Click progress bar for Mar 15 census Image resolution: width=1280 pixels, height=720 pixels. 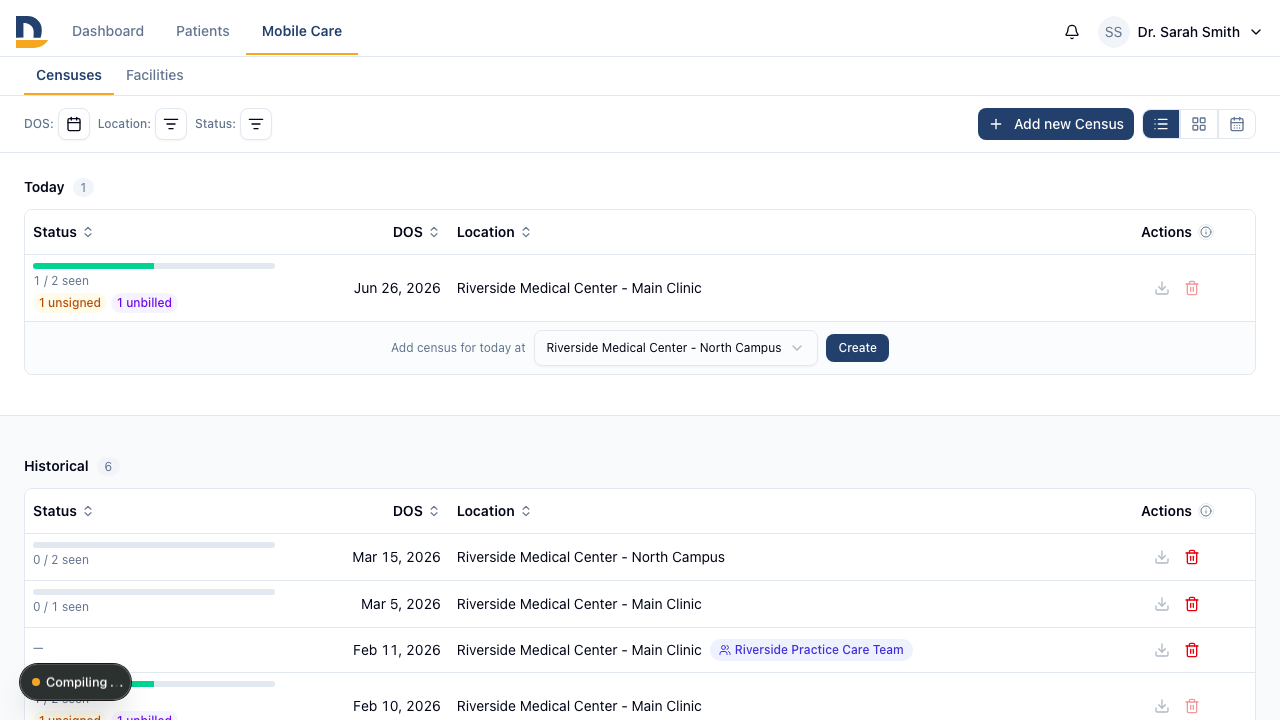pos(154,545)
